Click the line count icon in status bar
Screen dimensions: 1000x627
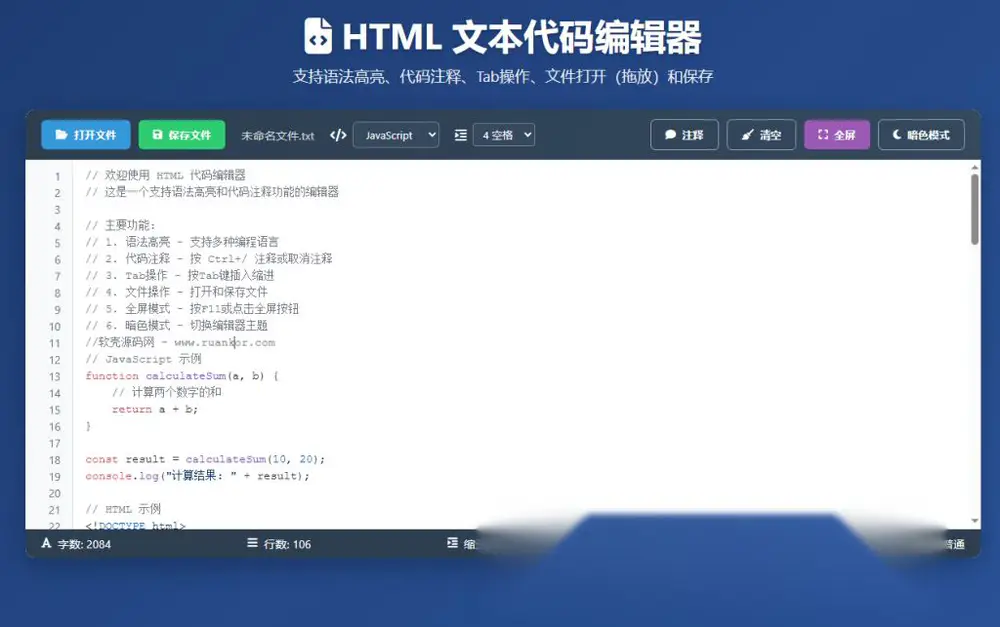click(x=253, y=543)
